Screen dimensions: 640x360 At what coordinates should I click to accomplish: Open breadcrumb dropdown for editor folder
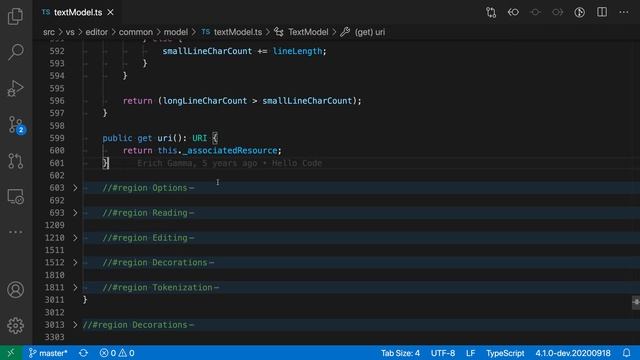[97, 32]
